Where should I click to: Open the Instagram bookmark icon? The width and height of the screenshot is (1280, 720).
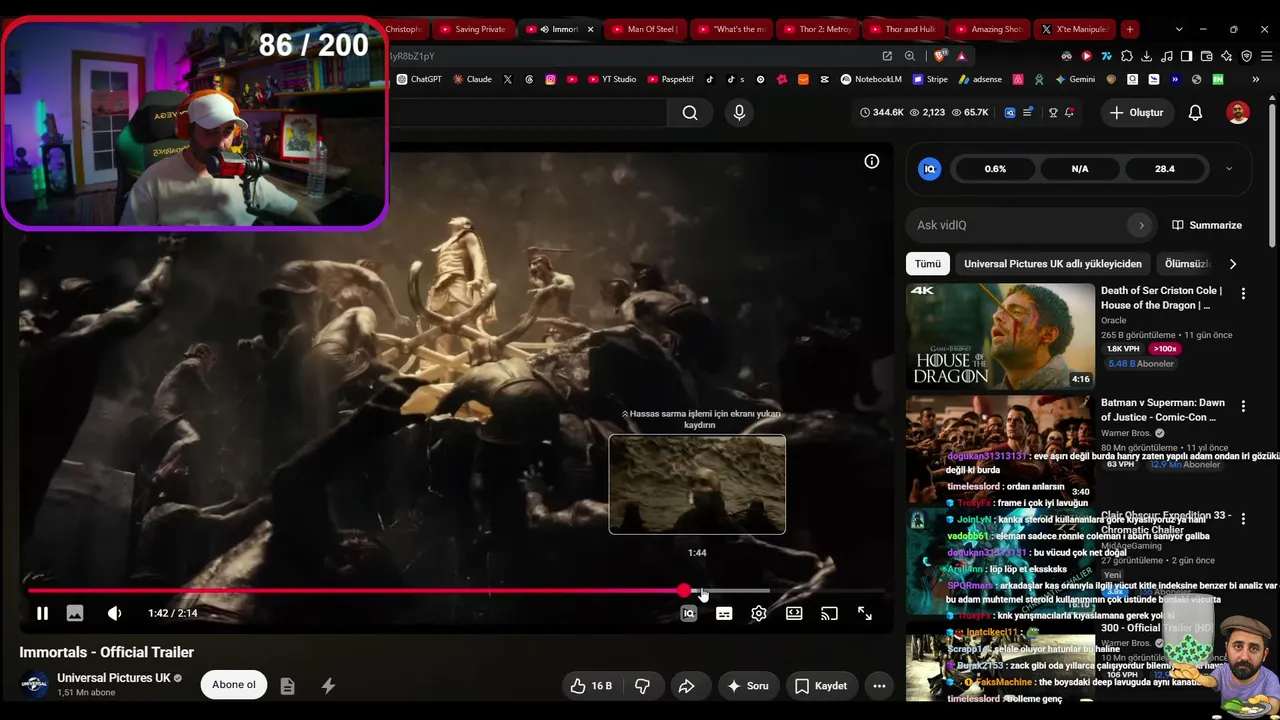(550, 79)
